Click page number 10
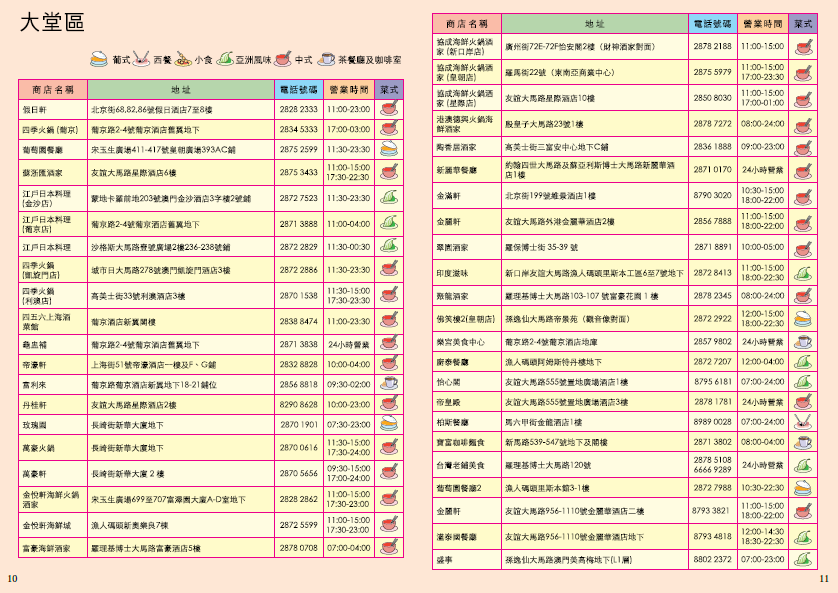838x593 pixels. [x=12, y=578]
